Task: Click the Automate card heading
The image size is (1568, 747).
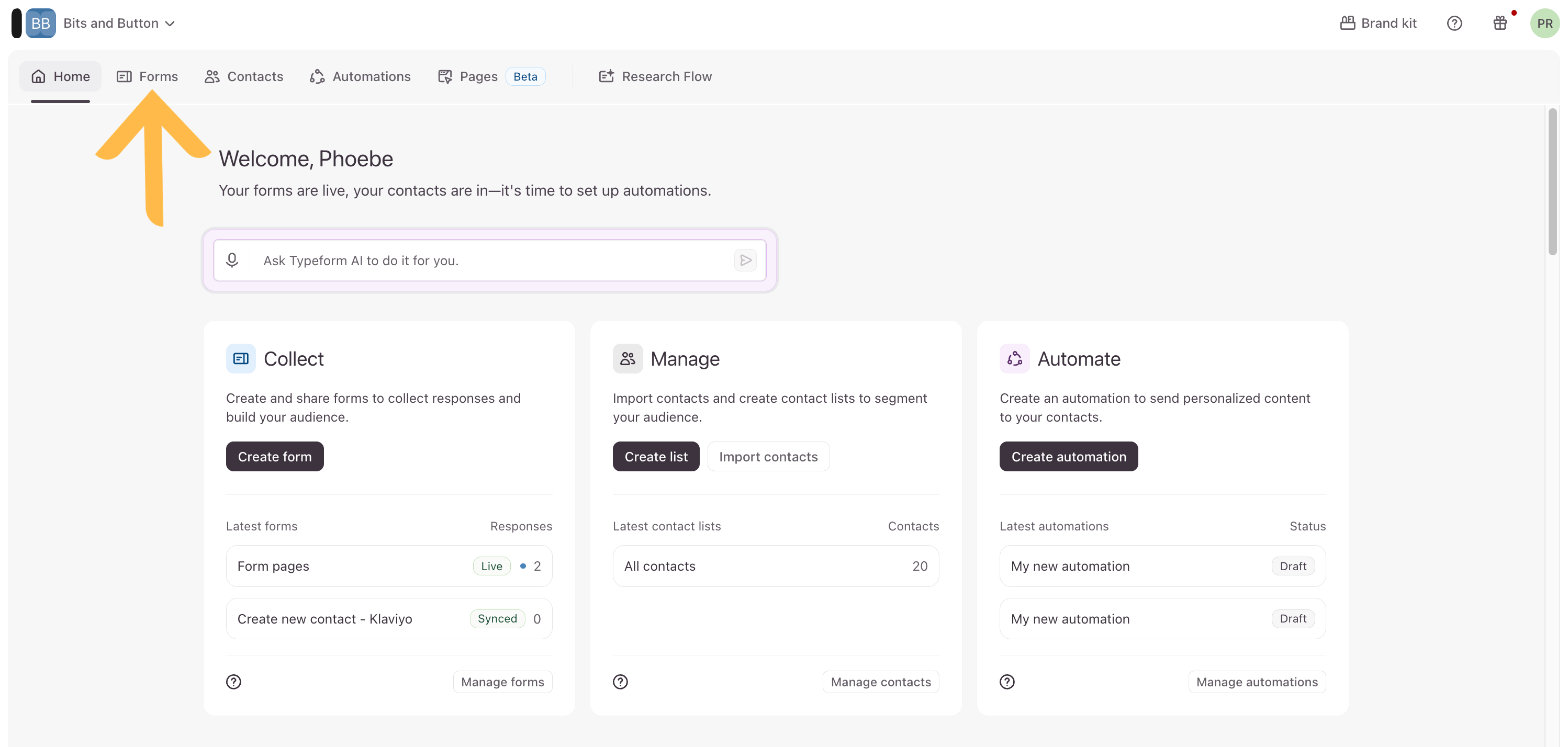Action: [x=1079, y=359]
